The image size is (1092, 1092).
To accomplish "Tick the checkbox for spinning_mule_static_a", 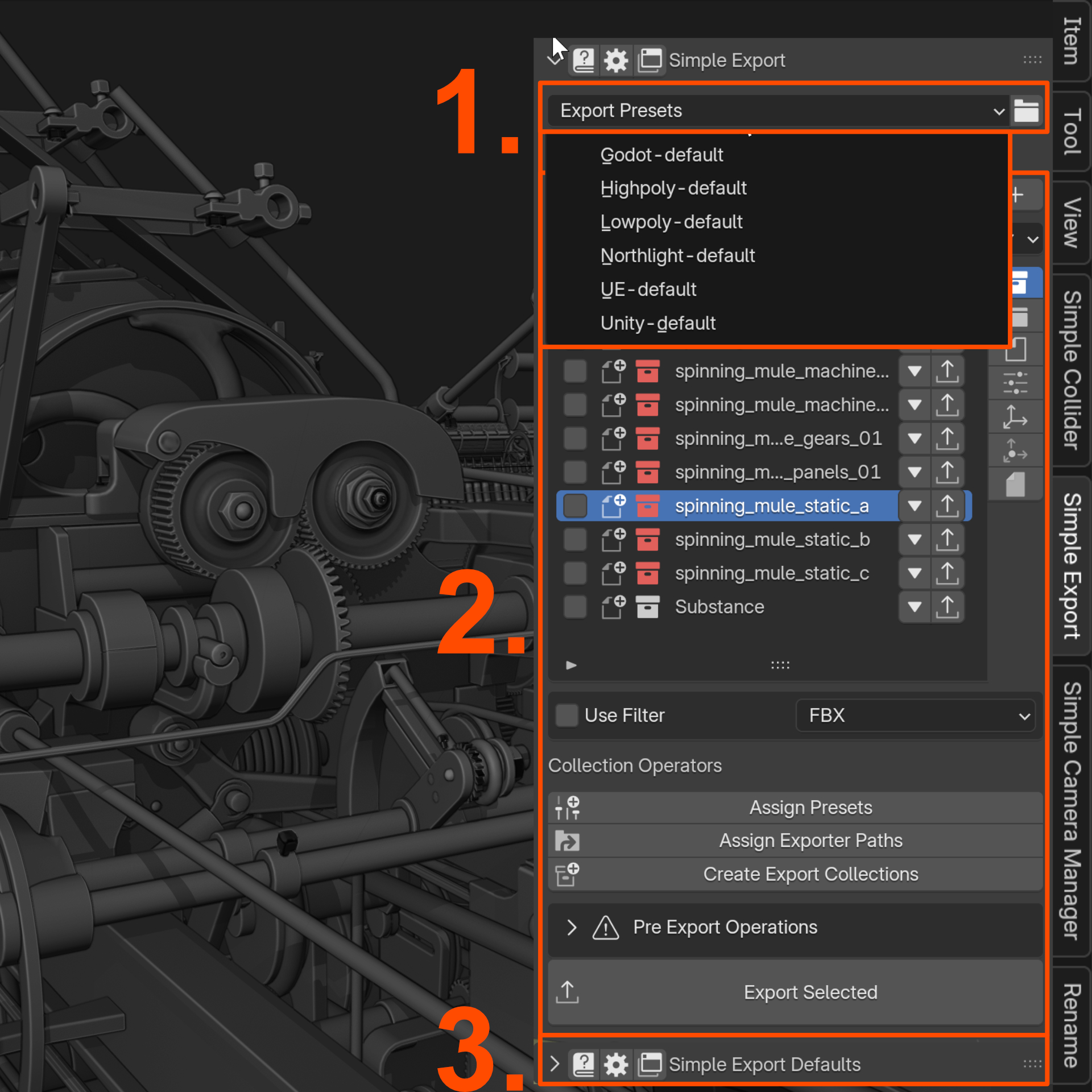I will tap(575, 506).
